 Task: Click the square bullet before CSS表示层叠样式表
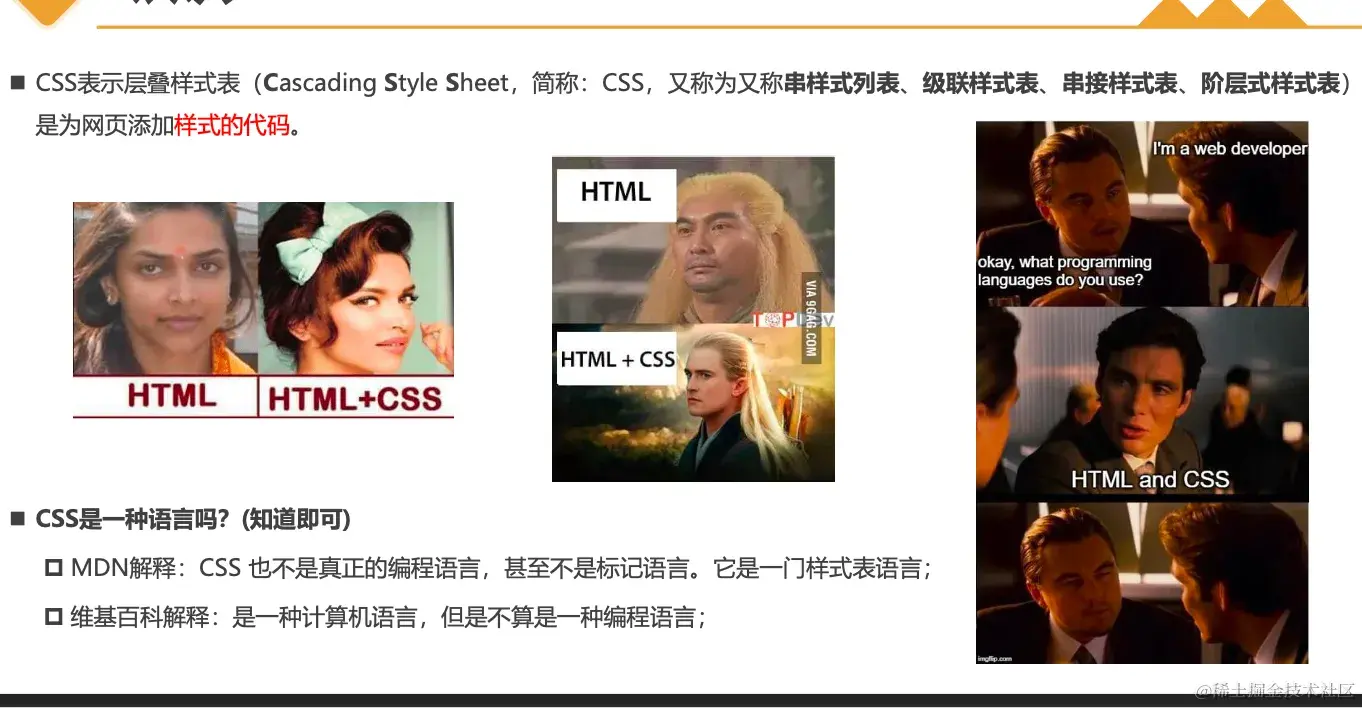coord(18,83)
